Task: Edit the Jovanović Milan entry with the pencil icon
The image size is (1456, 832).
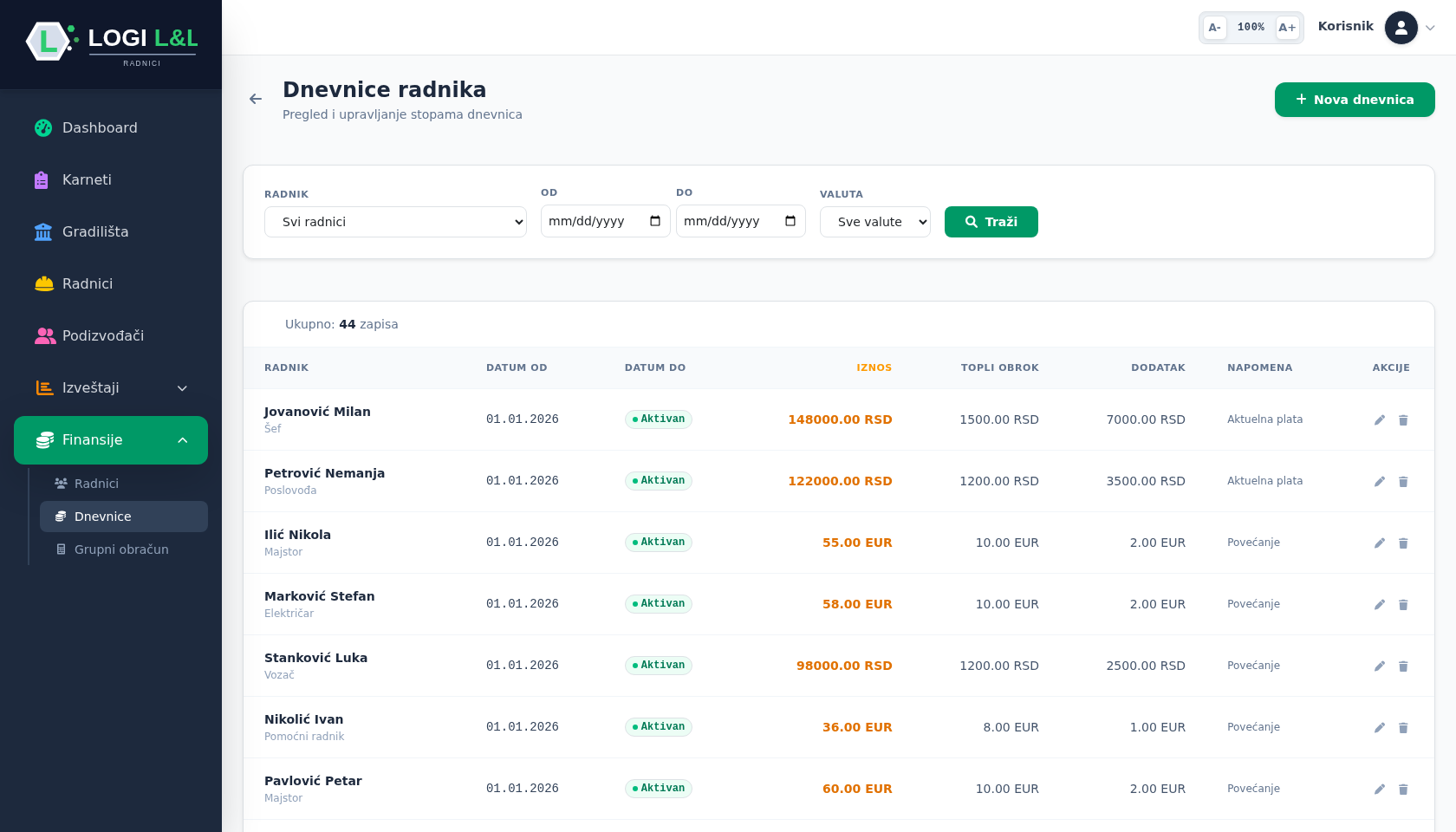Action: pyautogui.click(x=1380, y=420)
